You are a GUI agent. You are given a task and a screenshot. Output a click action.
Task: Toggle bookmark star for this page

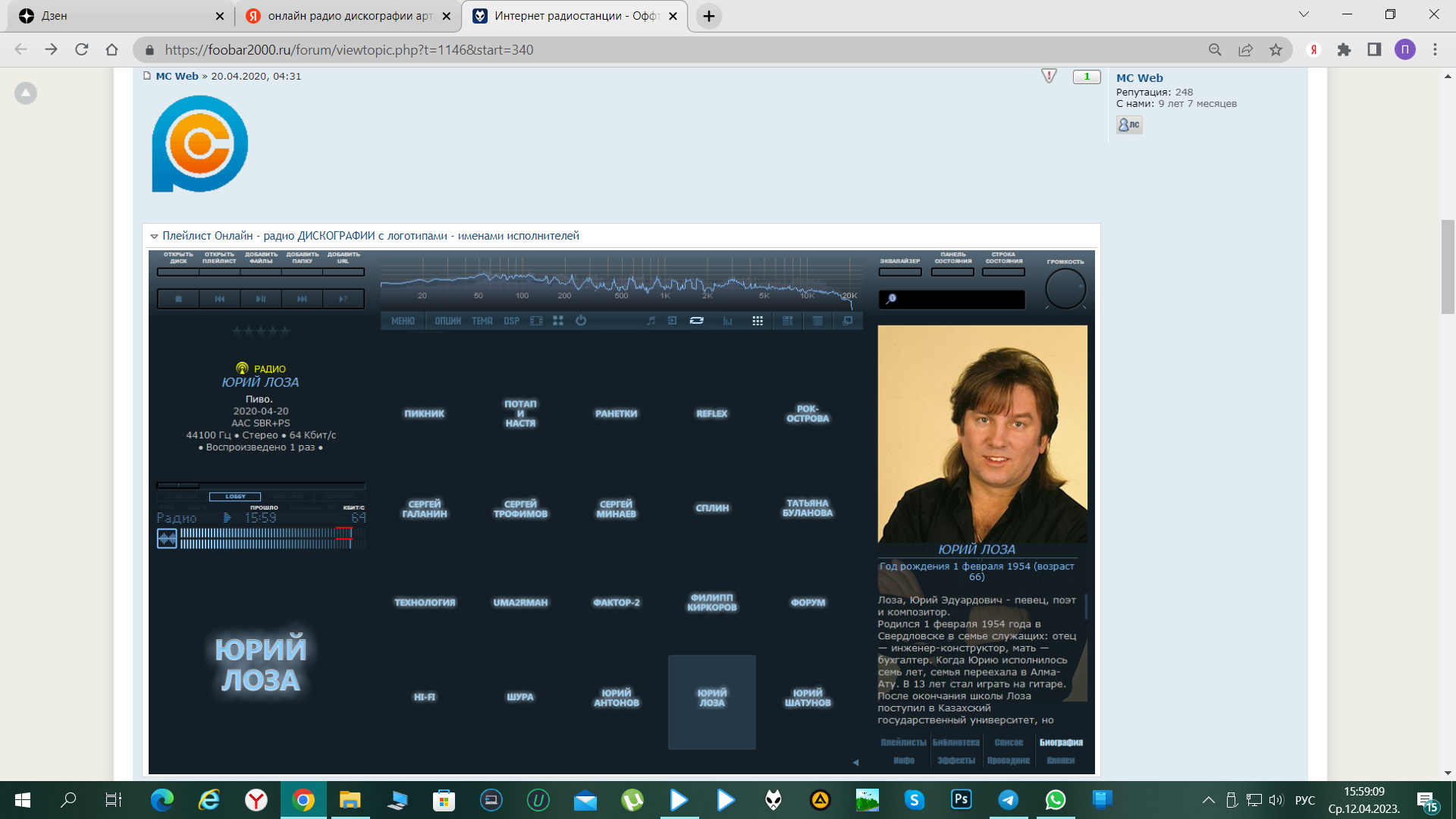pyautogui.click(x=1276, y=50)
